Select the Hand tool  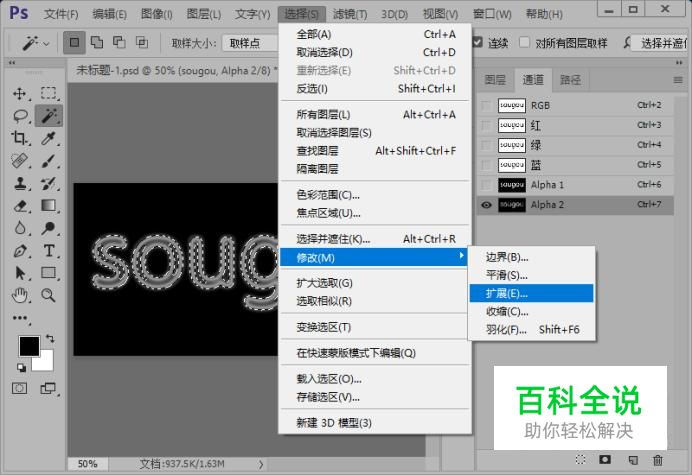[x=19, y=295]
